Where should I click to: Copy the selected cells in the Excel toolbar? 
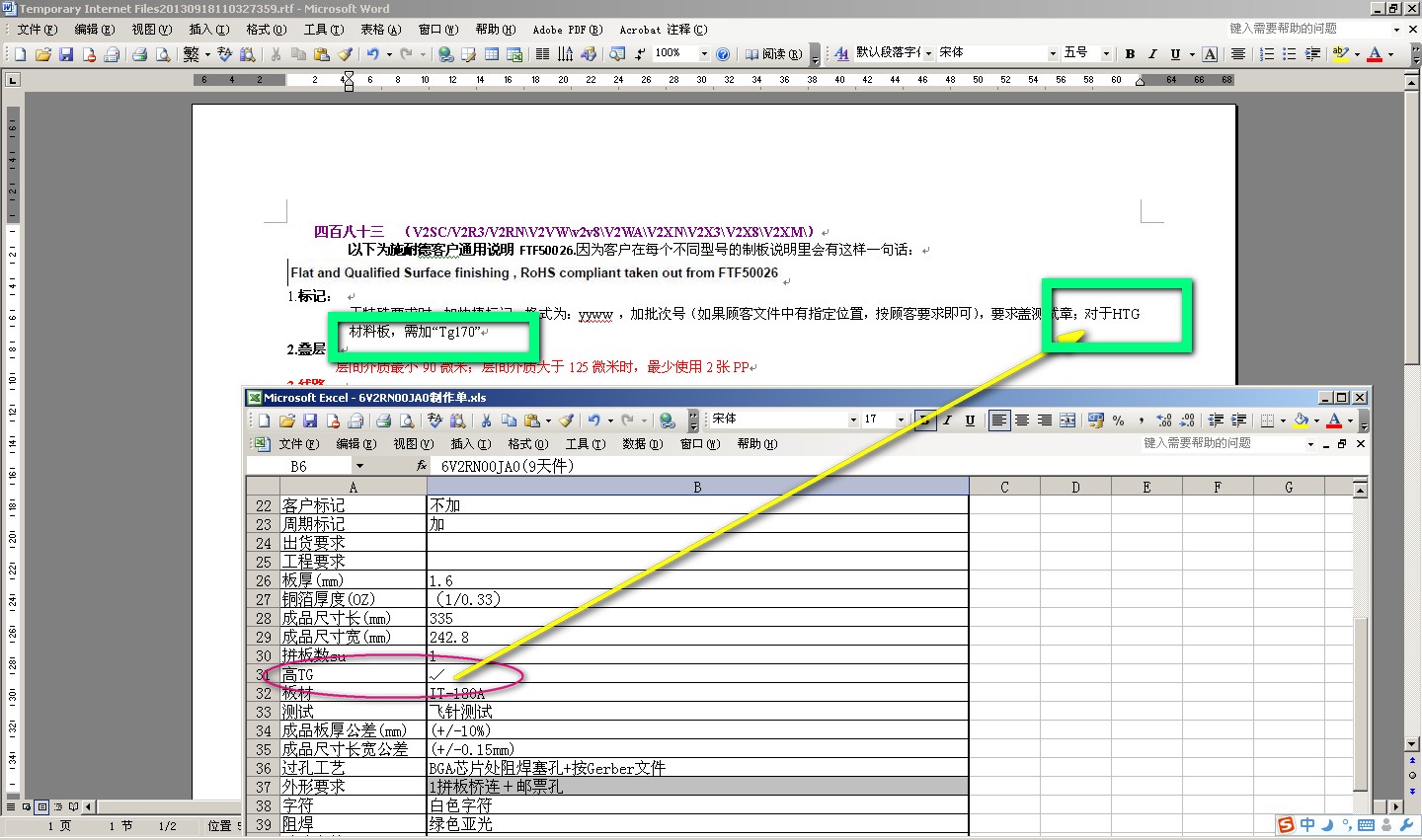pos(509,420)
